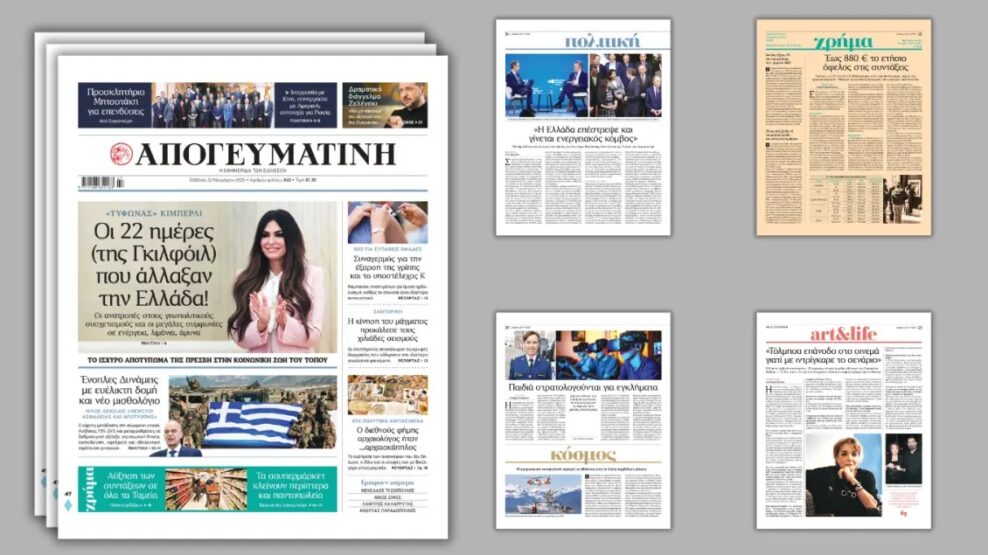988x555 pixels.
Task: Click the red emblem beside the ΑΠΟΓΕΥΜΑΤΙΝΗ masthead
Action: pos(121,154)
